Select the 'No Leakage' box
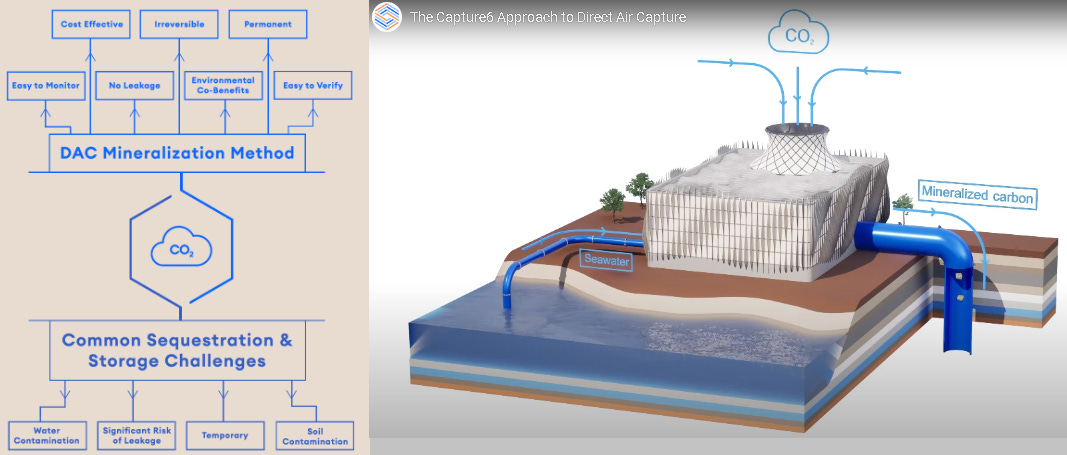The height and width of the screenshot is (455, 1067). [x=135, y=86]
